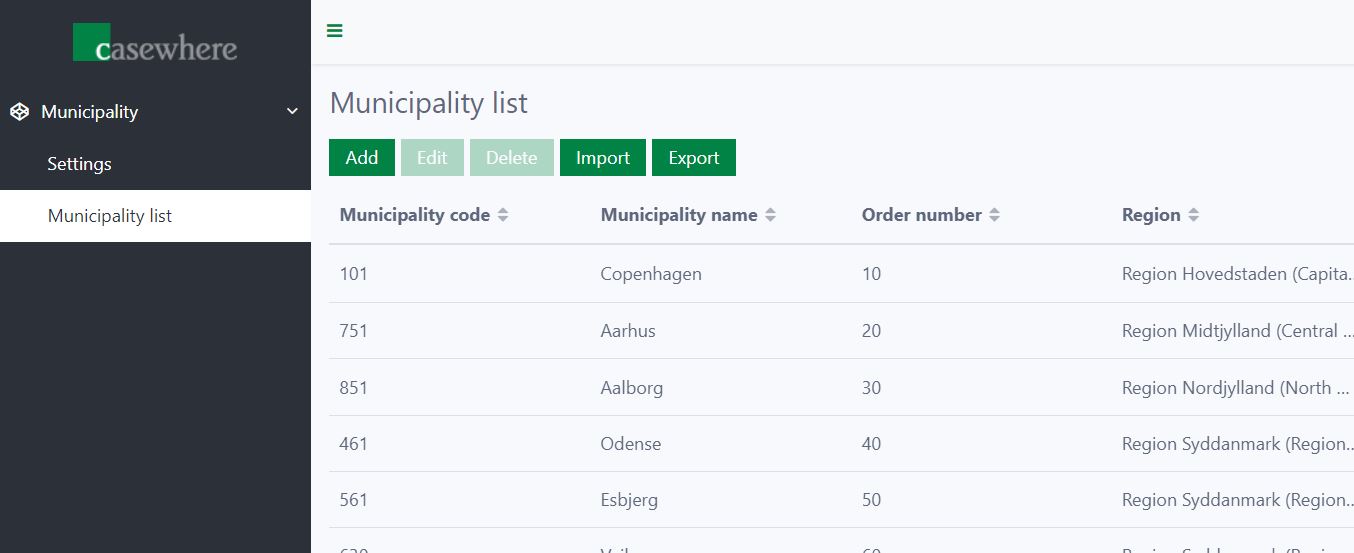The width and height of the screenshot is (1354, 553).
Task: Choose the Odense row
Action: (630, 444)
